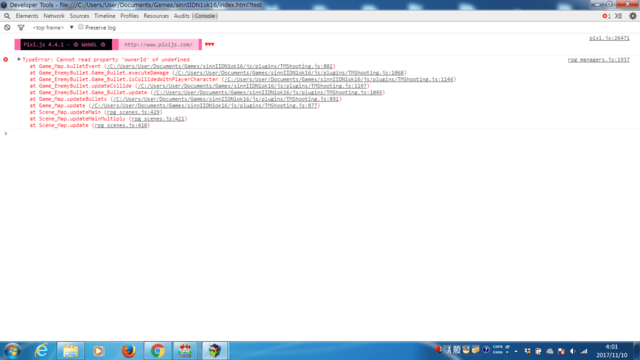Open the game window taskbar icon
Image resolution: width=640 pixels, height=360 pixels.
tap(215, 351)
